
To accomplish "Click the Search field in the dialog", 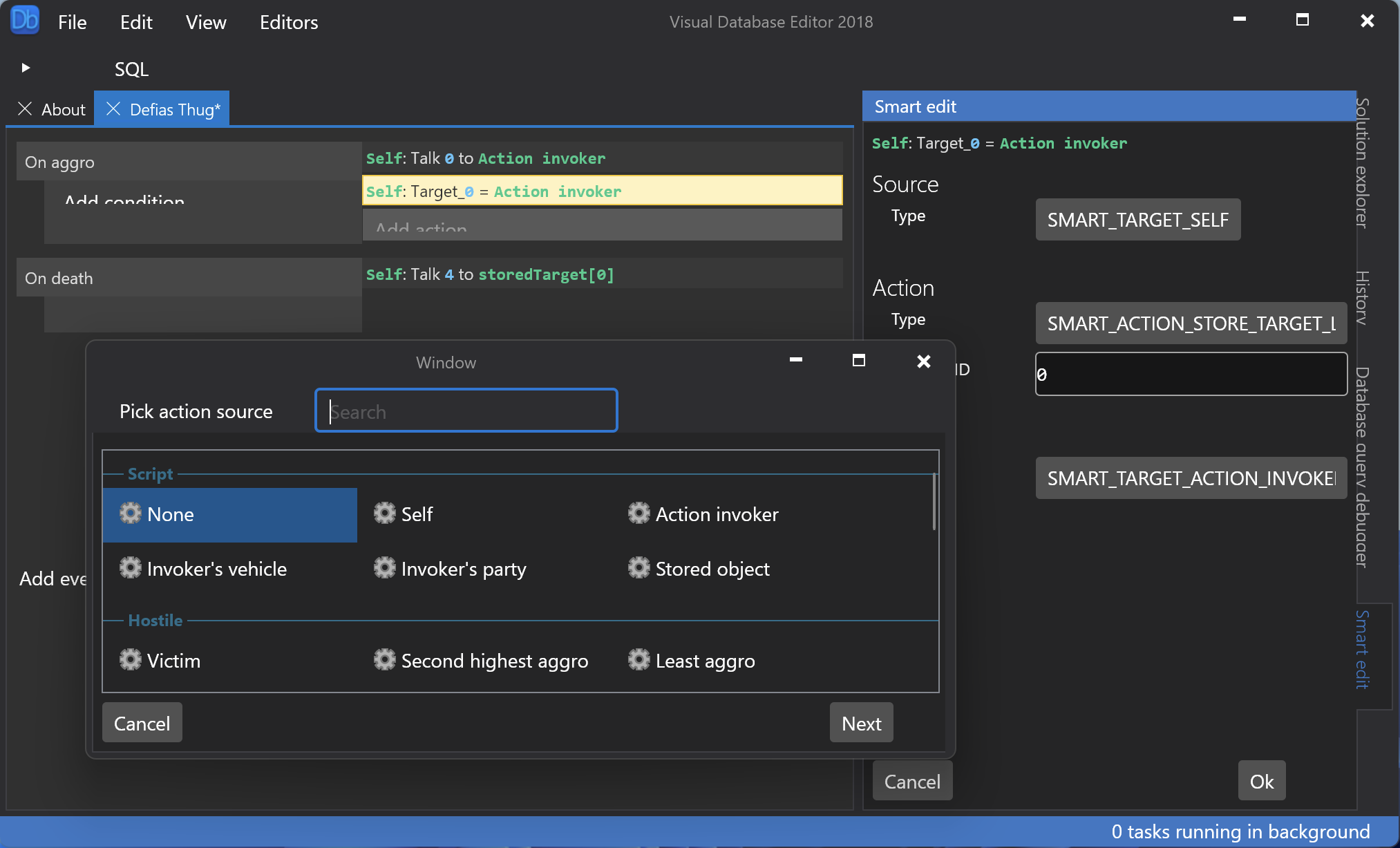I will [466, 411].
